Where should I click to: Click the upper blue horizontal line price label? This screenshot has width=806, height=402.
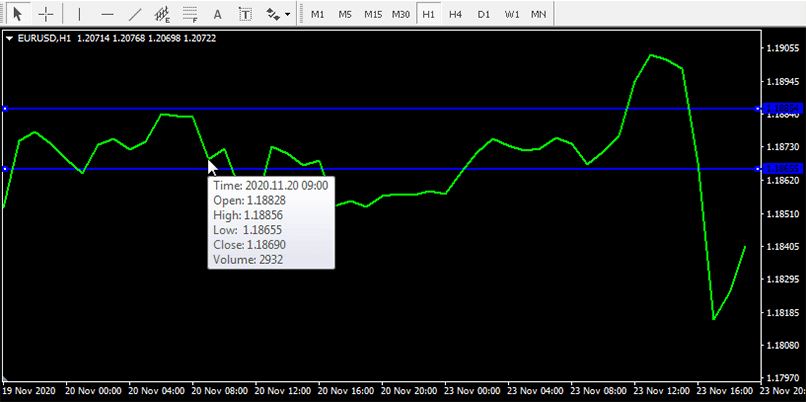coord(783,108)
